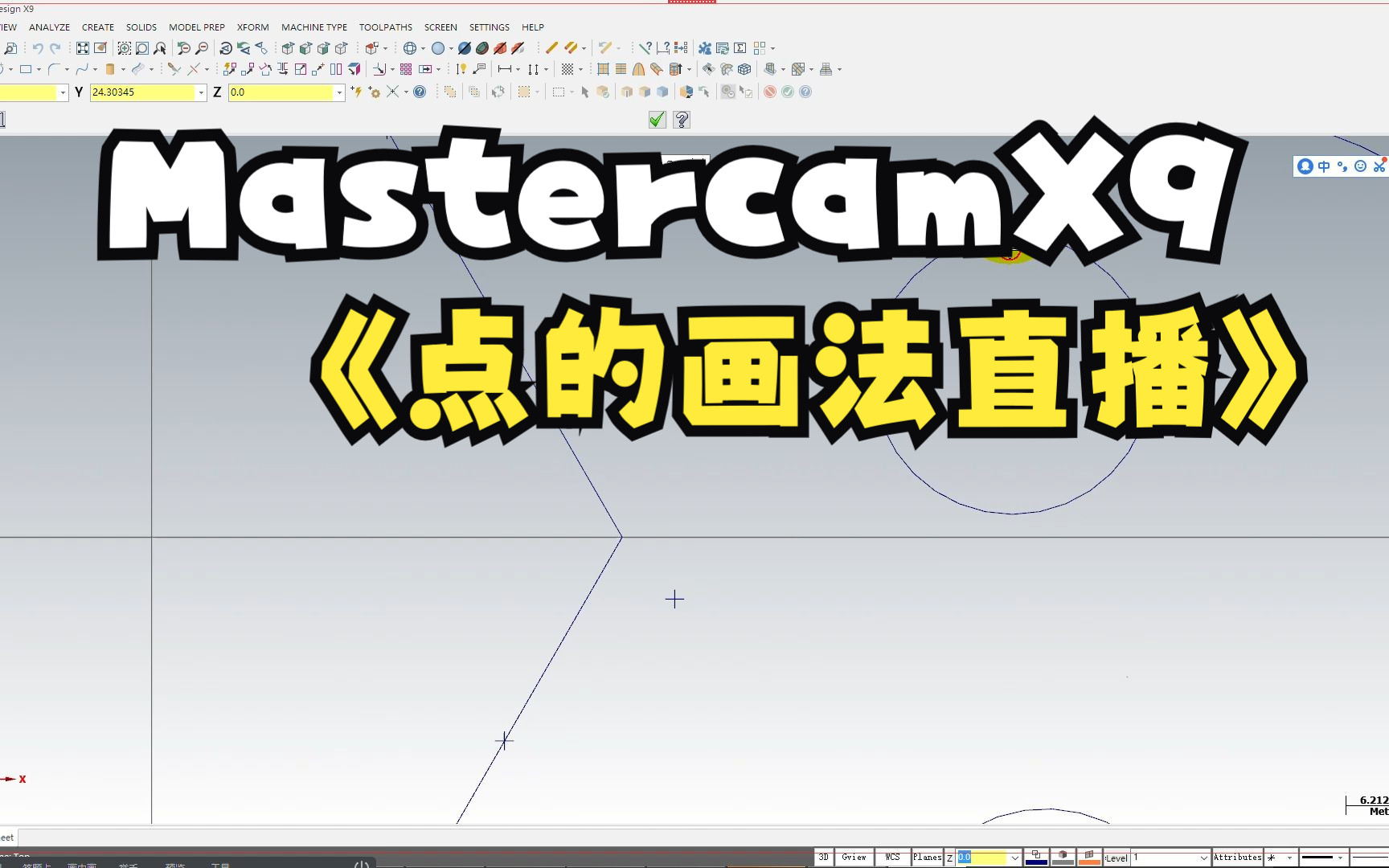Click the Gview status bar button

(854, 858)
